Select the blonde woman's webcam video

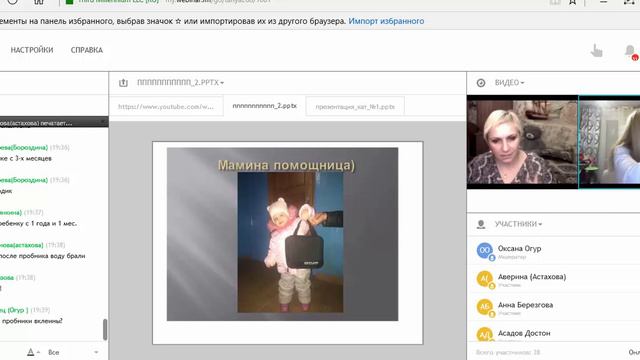522,142
